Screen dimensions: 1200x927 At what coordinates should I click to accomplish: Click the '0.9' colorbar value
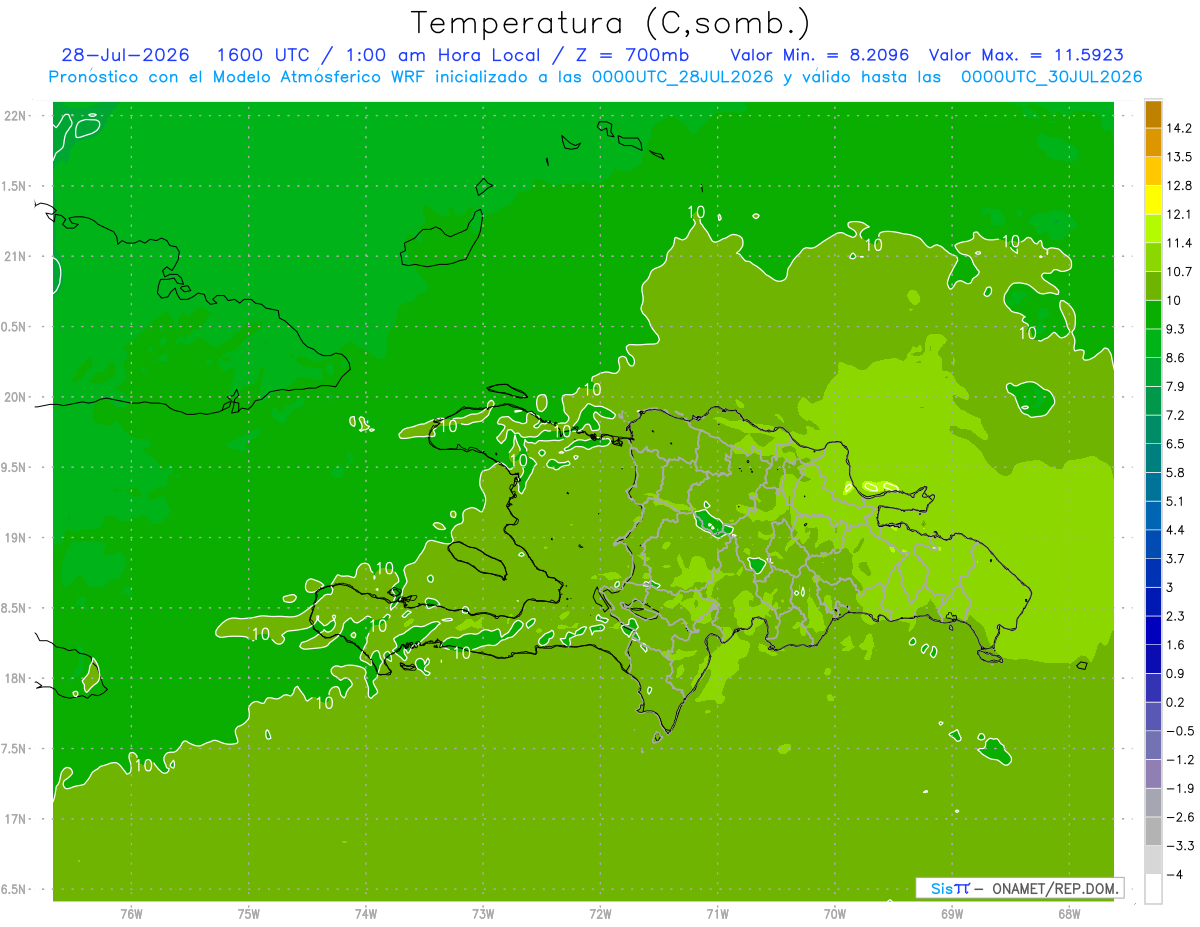pos(1174,673)
